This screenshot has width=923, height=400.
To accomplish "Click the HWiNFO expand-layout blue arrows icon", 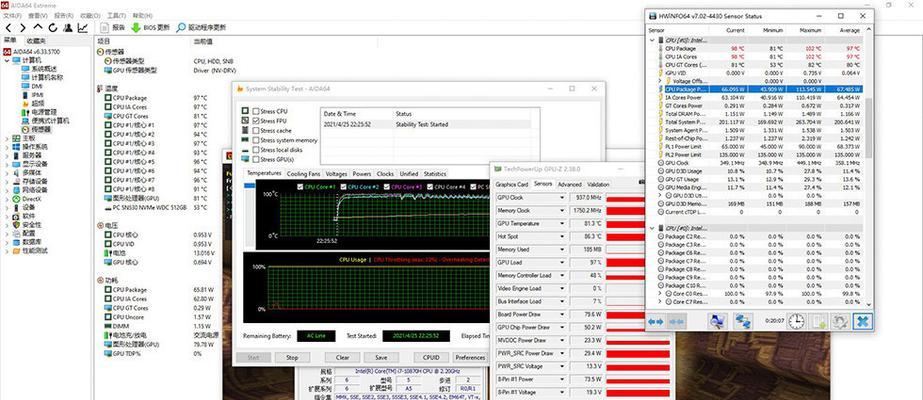I will tap(655, 321).
